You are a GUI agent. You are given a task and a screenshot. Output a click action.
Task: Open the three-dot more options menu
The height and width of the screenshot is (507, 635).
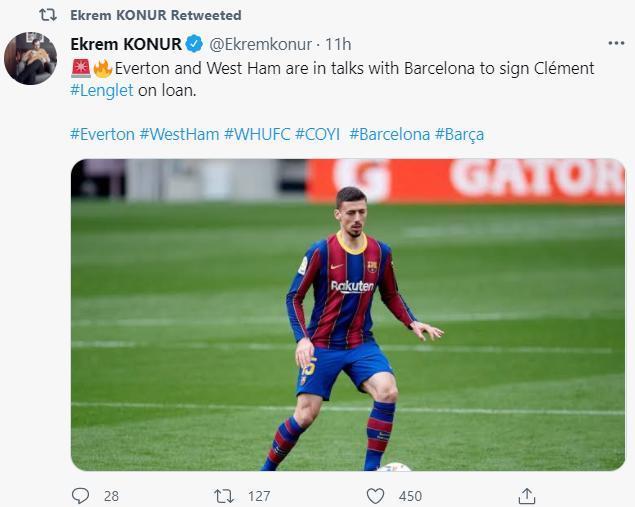pos(616,44)
